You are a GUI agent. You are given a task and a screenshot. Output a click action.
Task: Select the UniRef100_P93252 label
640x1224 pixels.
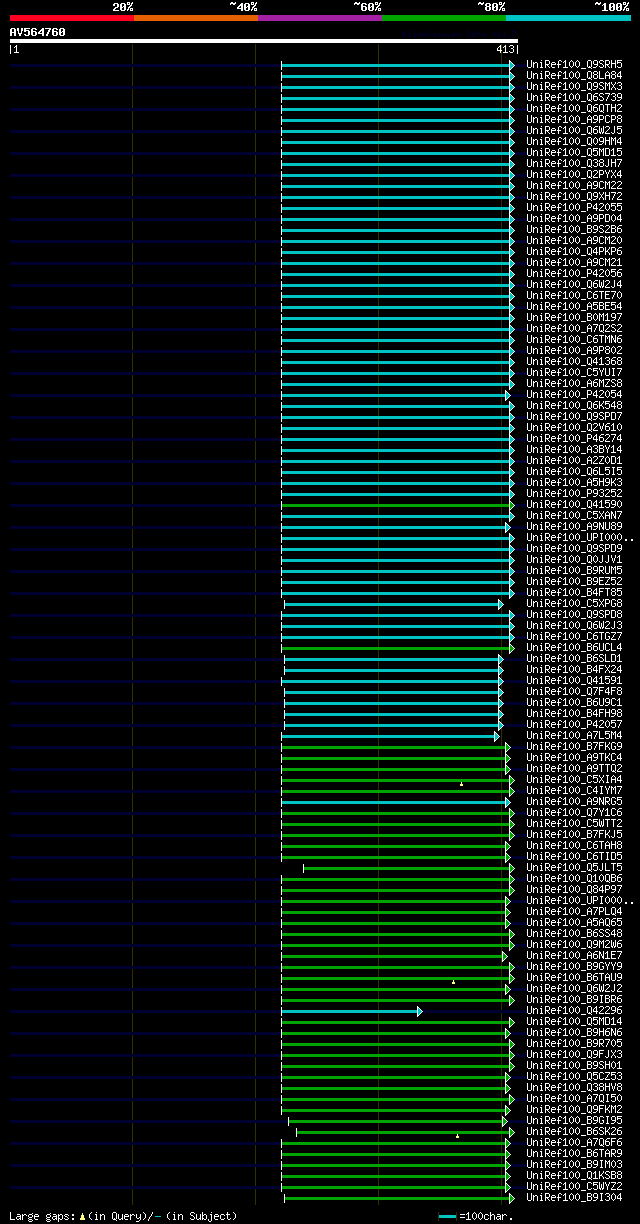574,493
